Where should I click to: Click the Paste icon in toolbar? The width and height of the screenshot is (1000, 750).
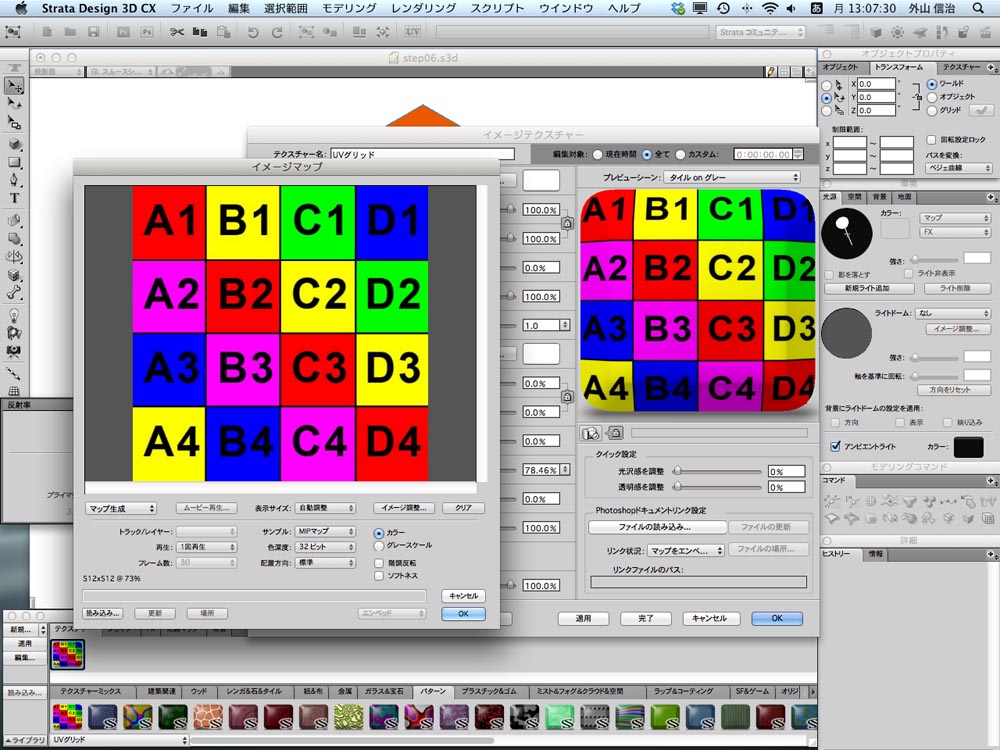tap(223, 32)
